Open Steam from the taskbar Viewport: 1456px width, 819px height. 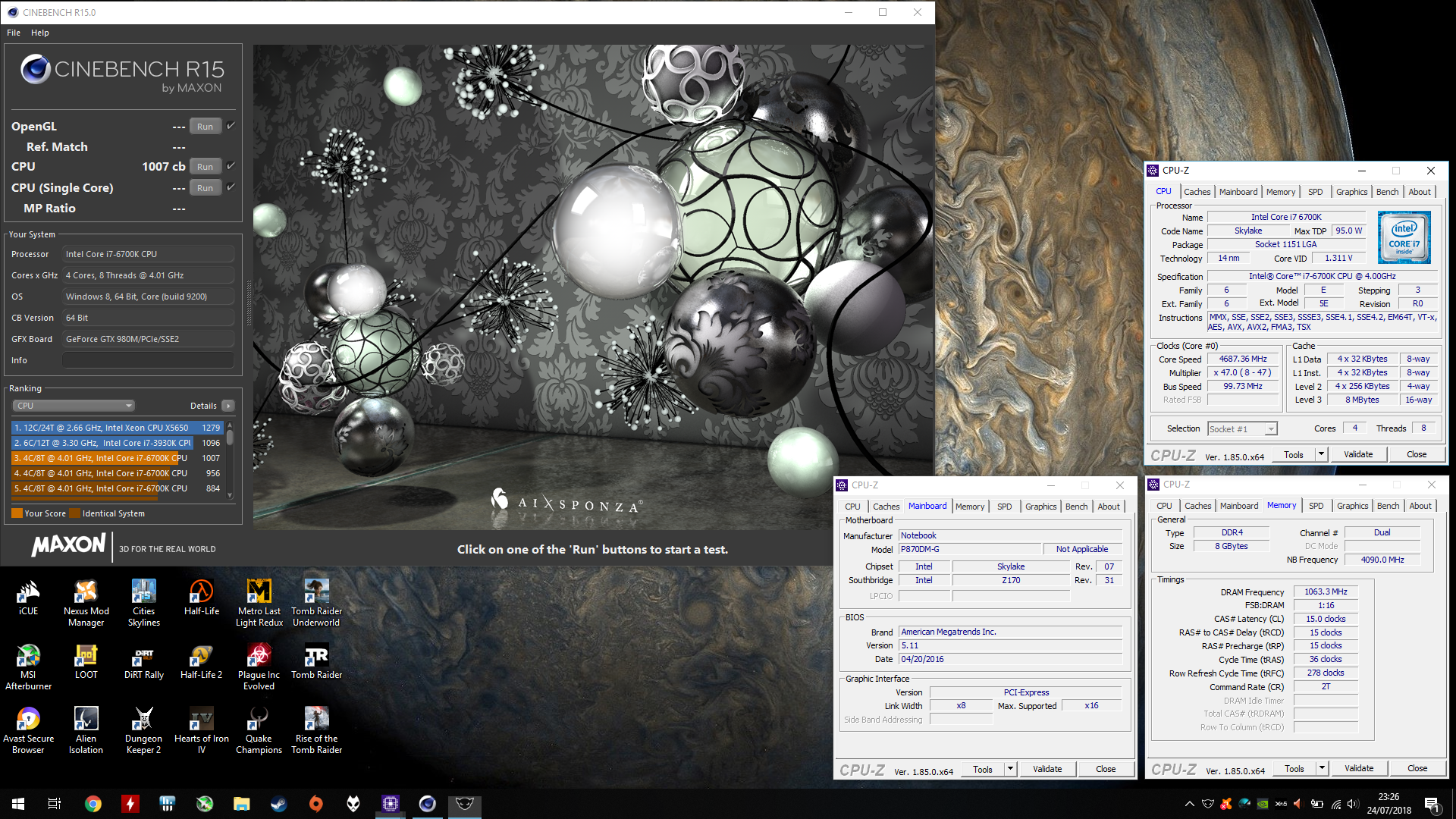(x=279, y=804)
